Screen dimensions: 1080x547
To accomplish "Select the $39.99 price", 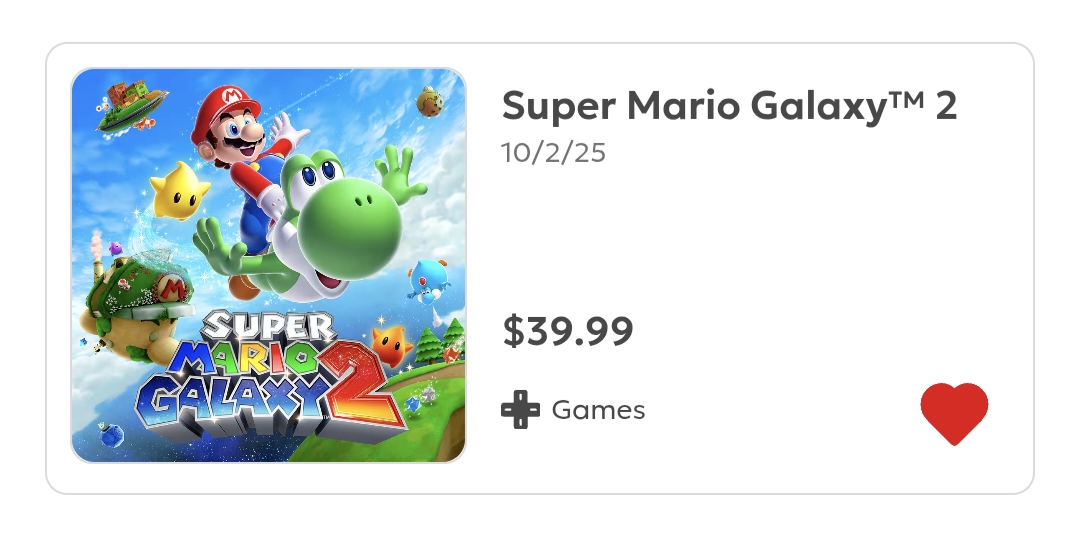I will [x=567, y=331].
